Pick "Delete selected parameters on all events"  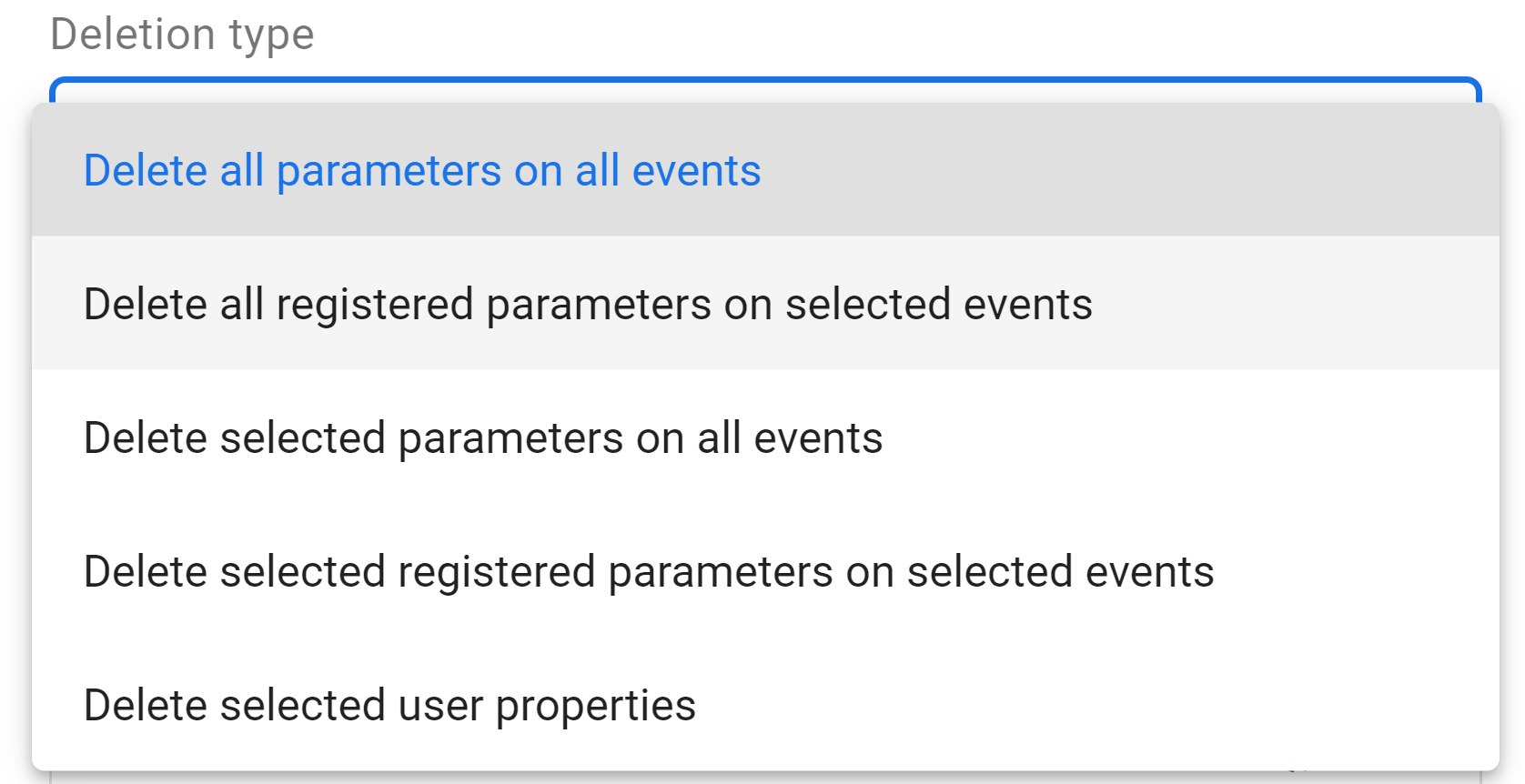[482, 437]
